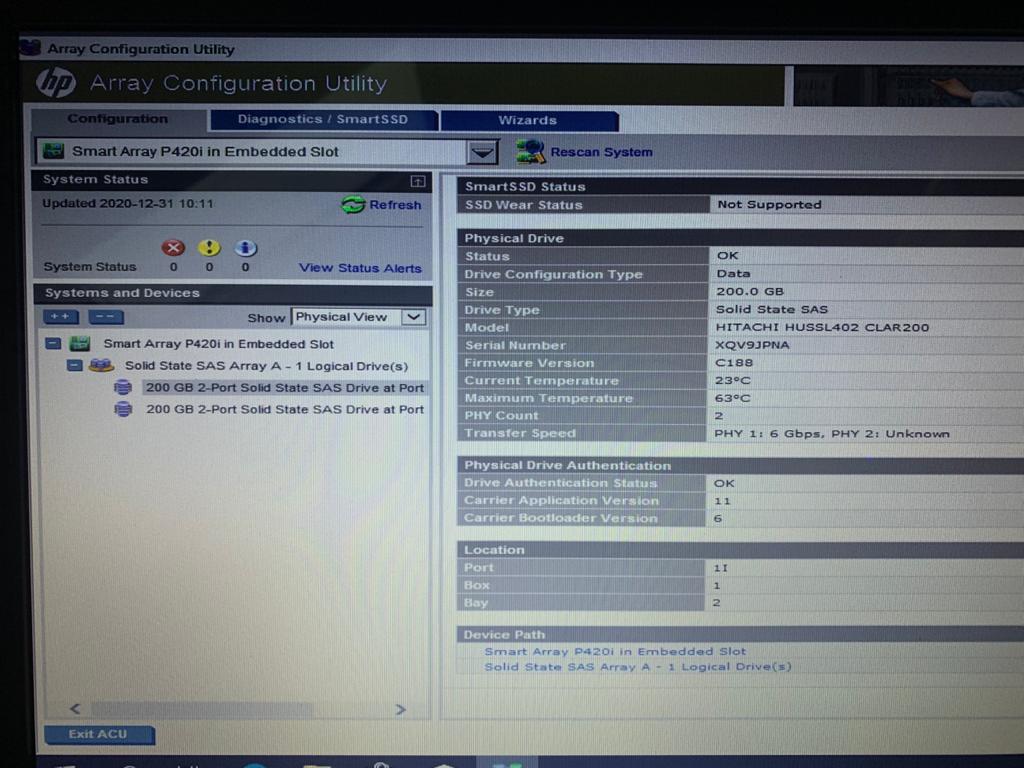Click the firmware version value C188
Image resolution: width=1024 pixels, height=768 pixels.
(x=734, y=362)
